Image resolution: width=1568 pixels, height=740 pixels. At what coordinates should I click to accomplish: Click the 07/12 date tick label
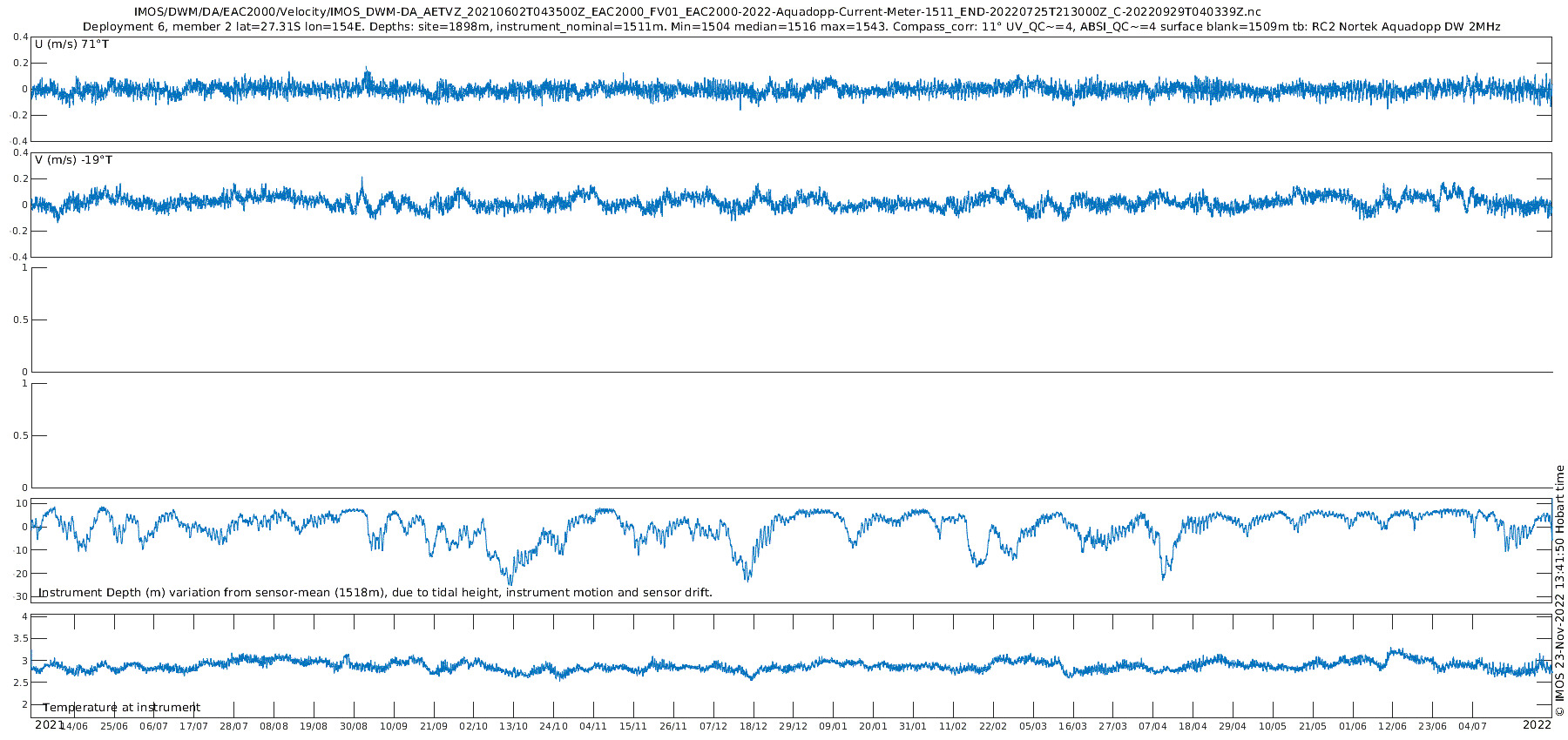tap(713, 726)
